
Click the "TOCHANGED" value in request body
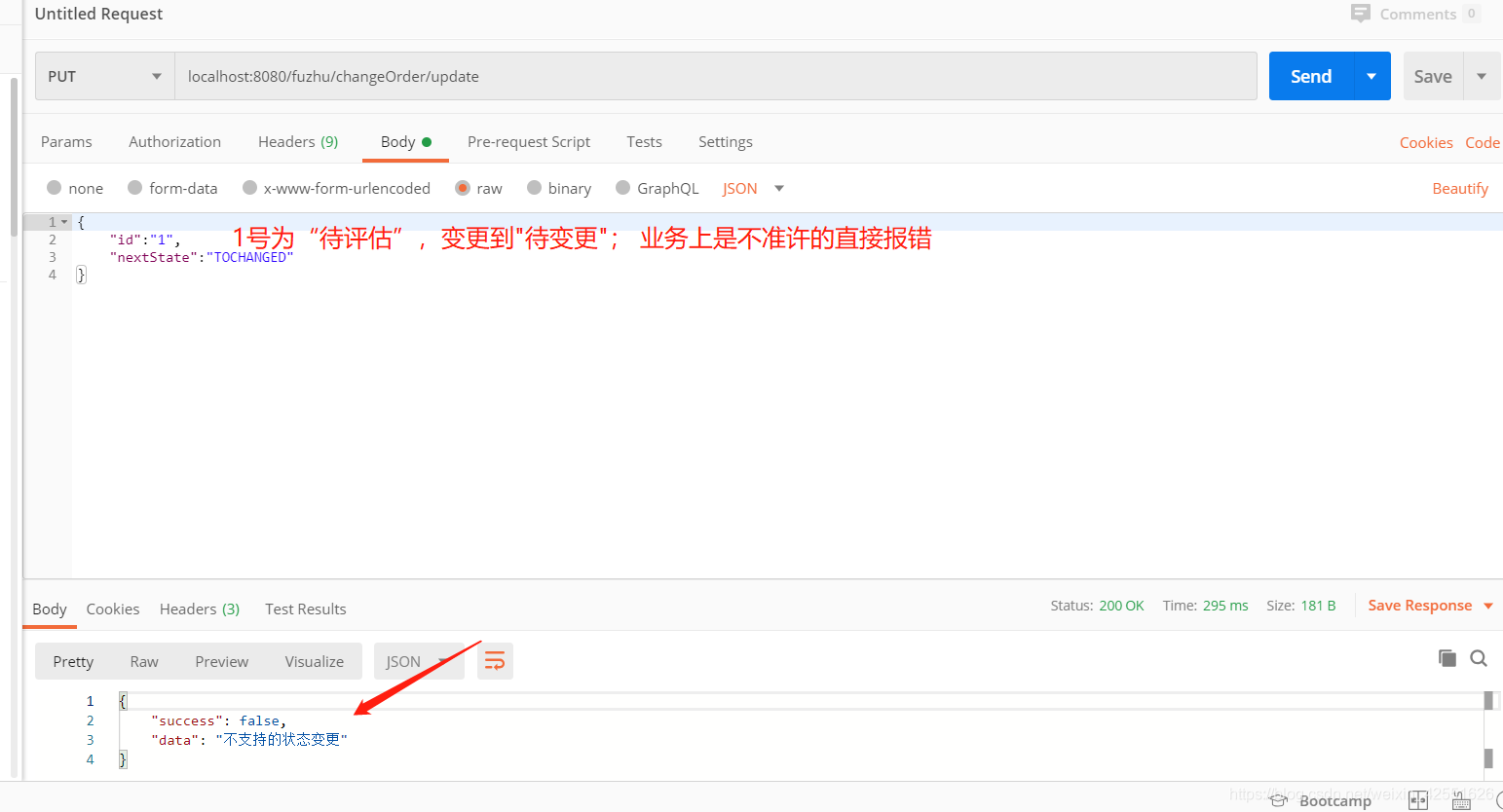click(250, 257)
